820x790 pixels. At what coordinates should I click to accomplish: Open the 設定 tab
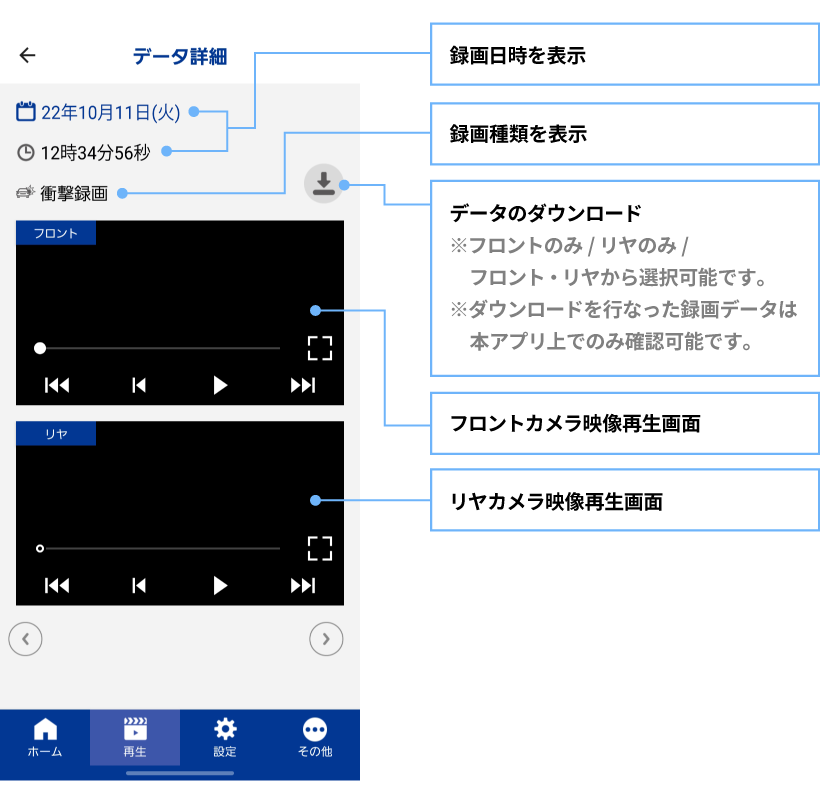coord(225,737)
